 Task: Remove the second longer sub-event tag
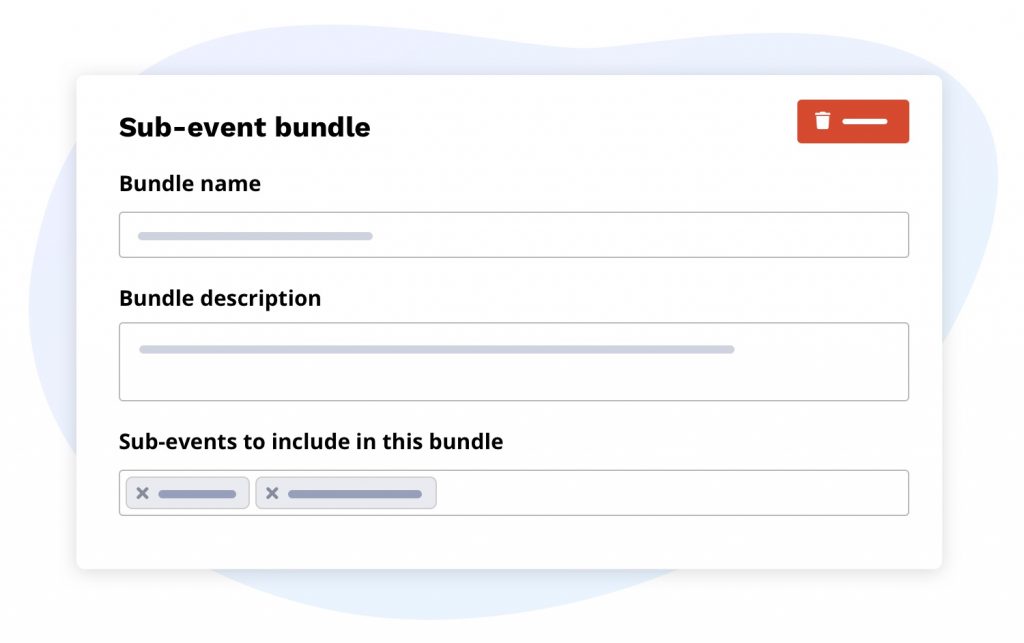click(272, 493)
